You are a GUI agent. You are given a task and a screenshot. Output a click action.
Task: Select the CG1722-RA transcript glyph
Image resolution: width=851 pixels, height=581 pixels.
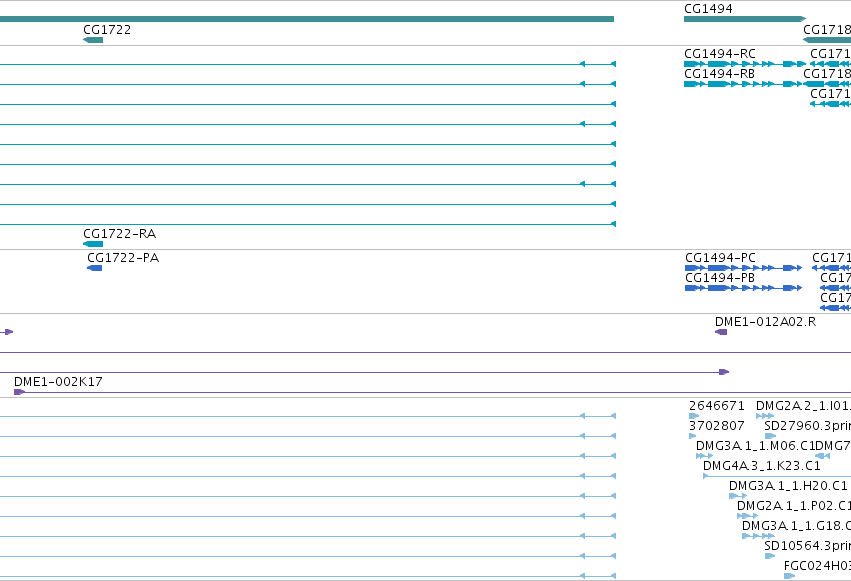coord(93,244)
